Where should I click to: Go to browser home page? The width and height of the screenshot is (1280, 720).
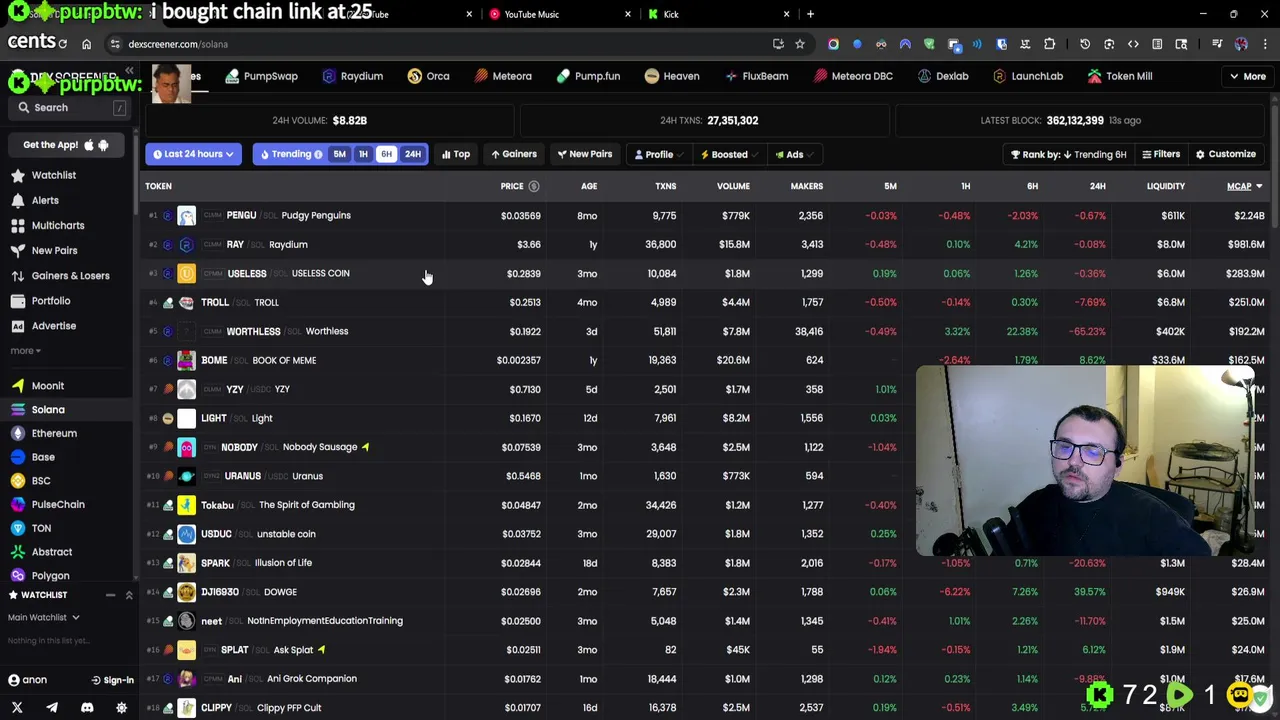(87, 44)
